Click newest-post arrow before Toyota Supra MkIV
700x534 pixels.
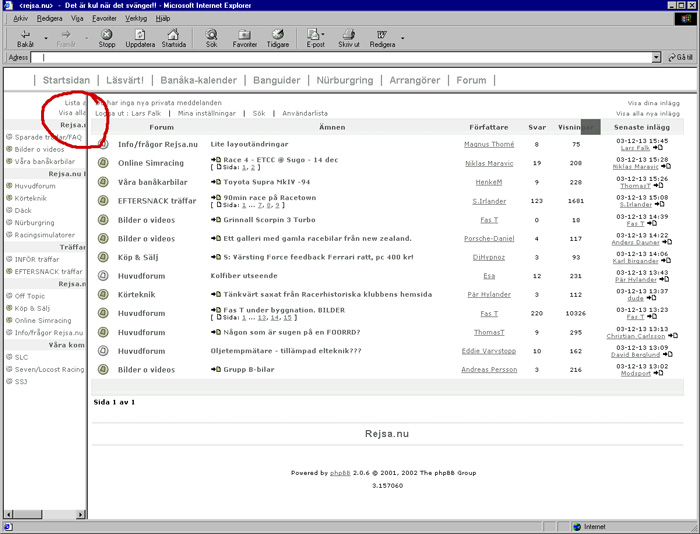pyautogui.click(x=216, y=182)
